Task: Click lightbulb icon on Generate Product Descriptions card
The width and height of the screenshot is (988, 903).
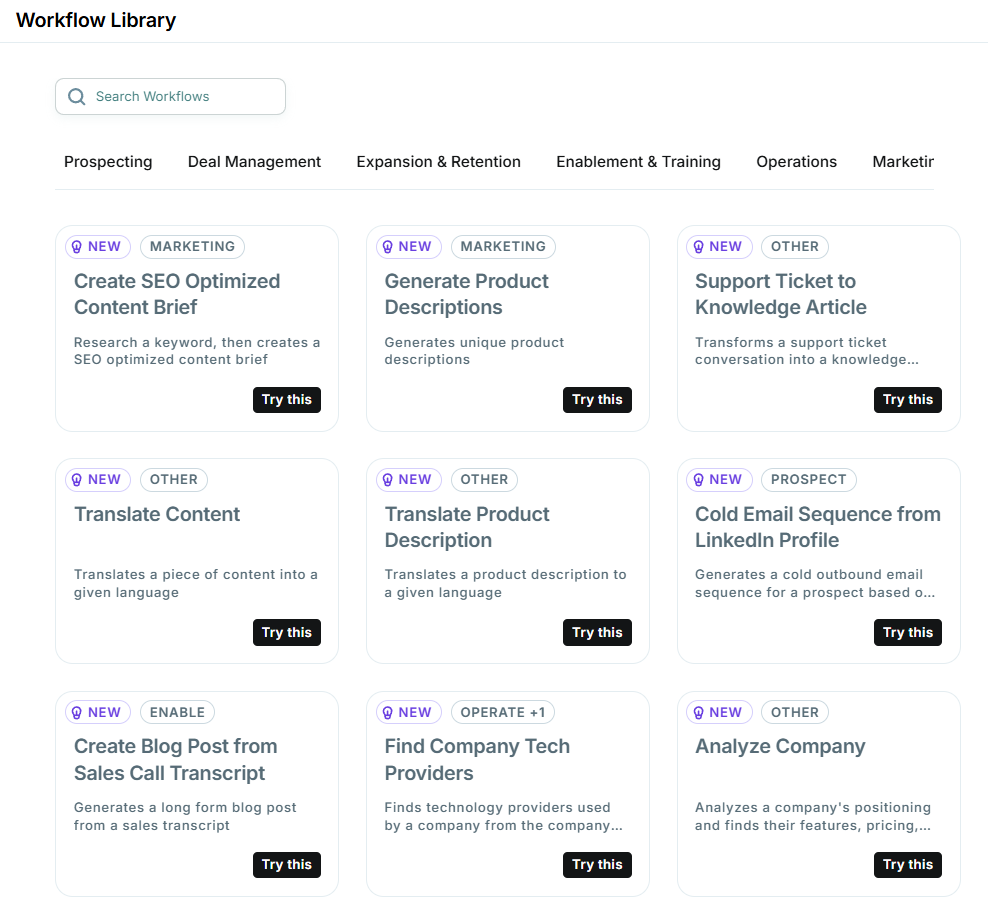Action: pyautogui.click(x=388, y=246)
